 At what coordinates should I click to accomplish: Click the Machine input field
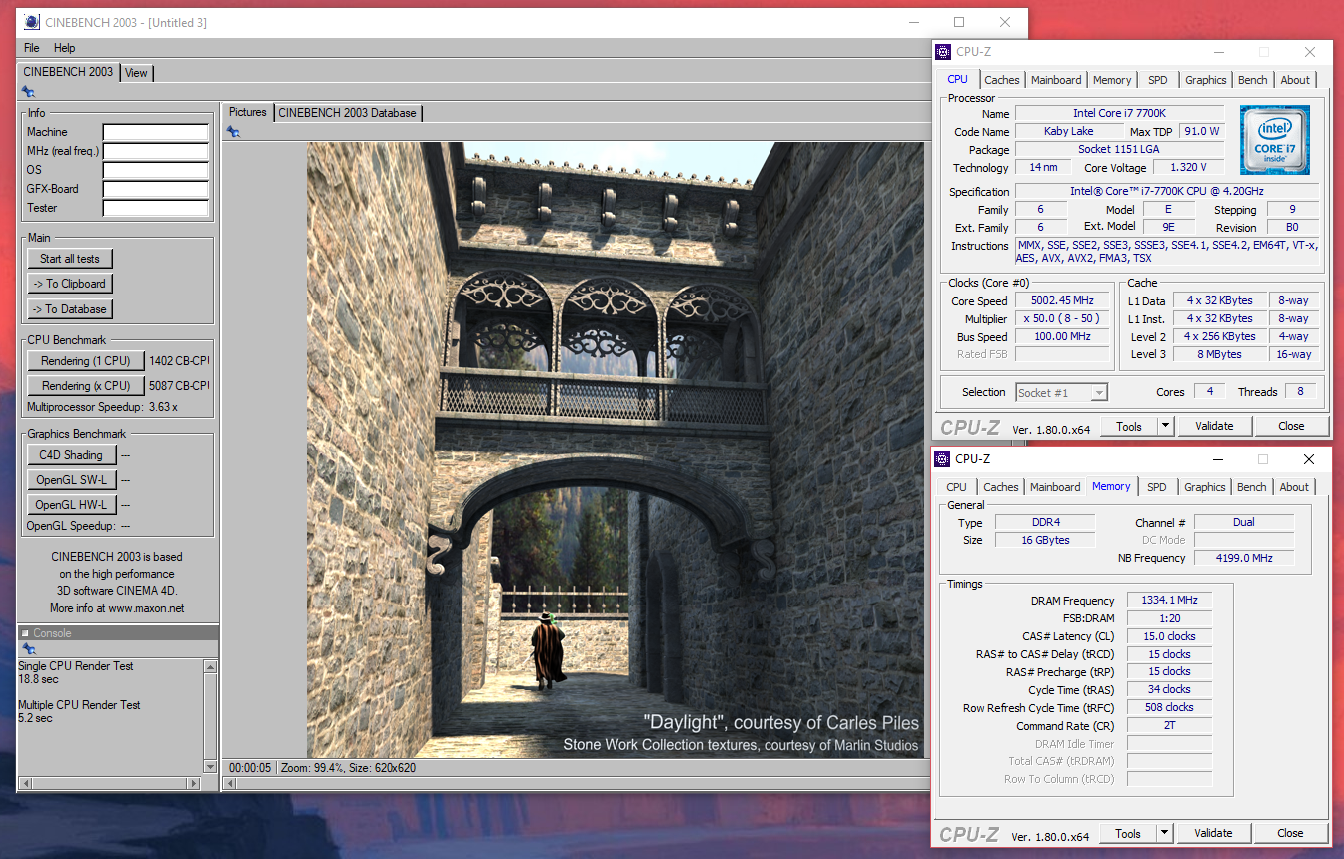click(x=155, y=132)
